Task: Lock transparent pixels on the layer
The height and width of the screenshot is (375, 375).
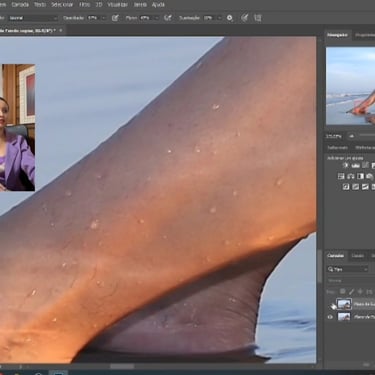Action: point(342,292)
